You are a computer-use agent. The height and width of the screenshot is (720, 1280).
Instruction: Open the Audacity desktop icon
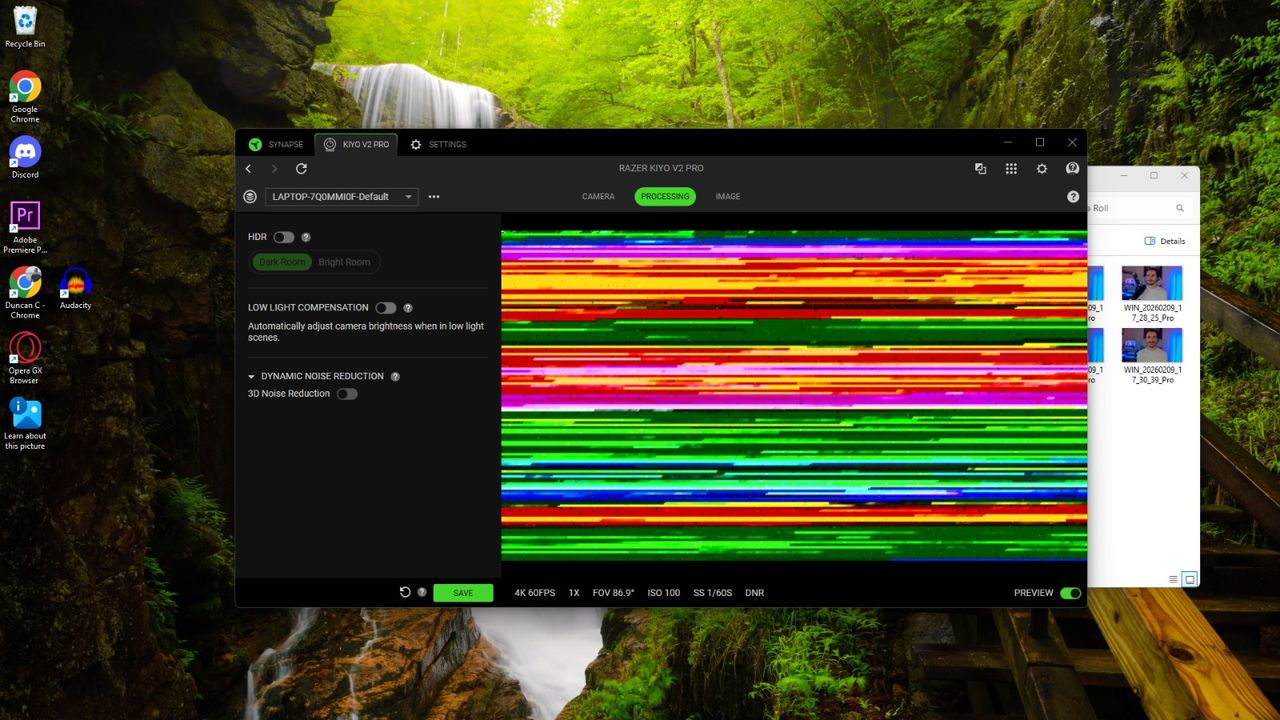[76, 288]
